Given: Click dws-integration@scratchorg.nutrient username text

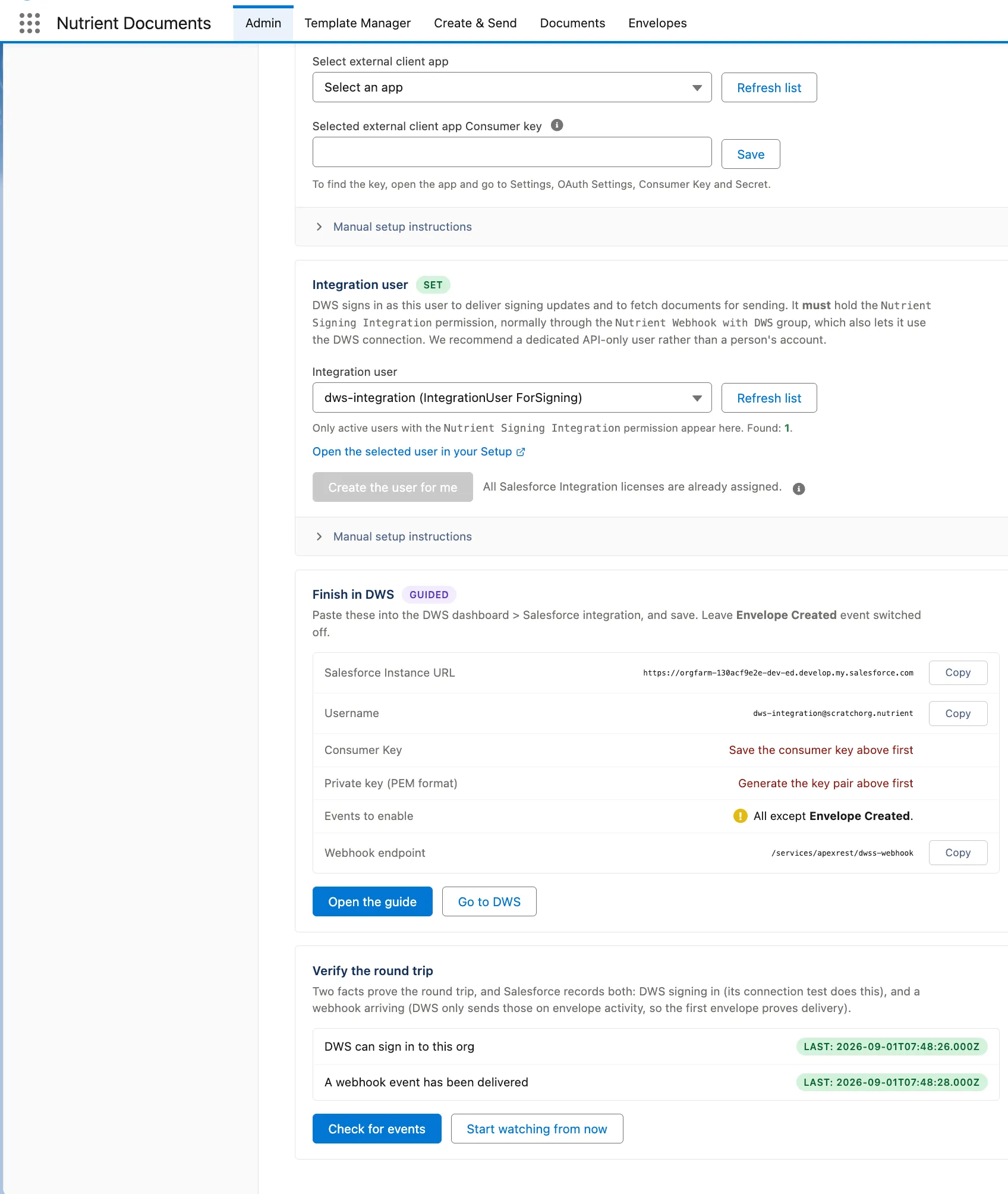Looking at the screenshot, I should [x=833, y=714].
